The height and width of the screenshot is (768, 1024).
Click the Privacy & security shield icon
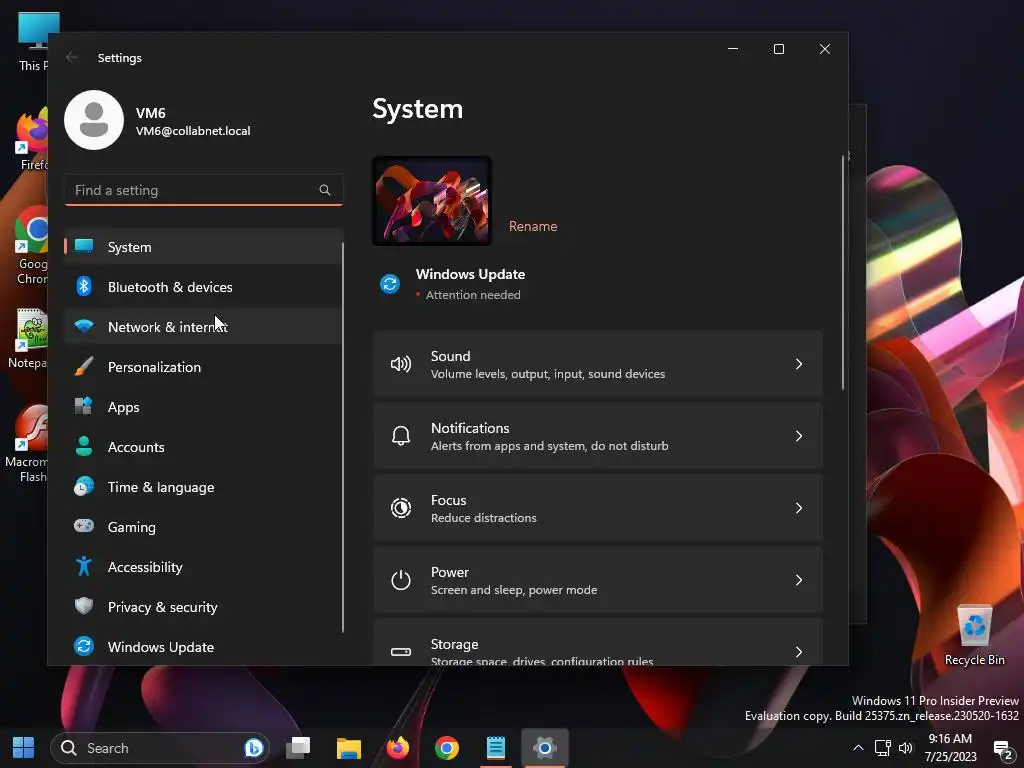[x=84, y=606]
